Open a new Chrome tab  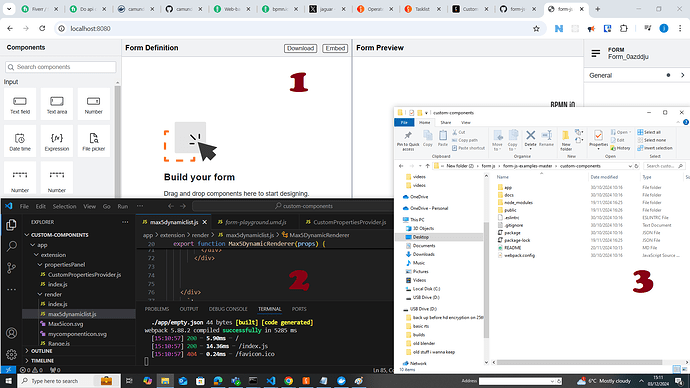[x=598, y=9]
